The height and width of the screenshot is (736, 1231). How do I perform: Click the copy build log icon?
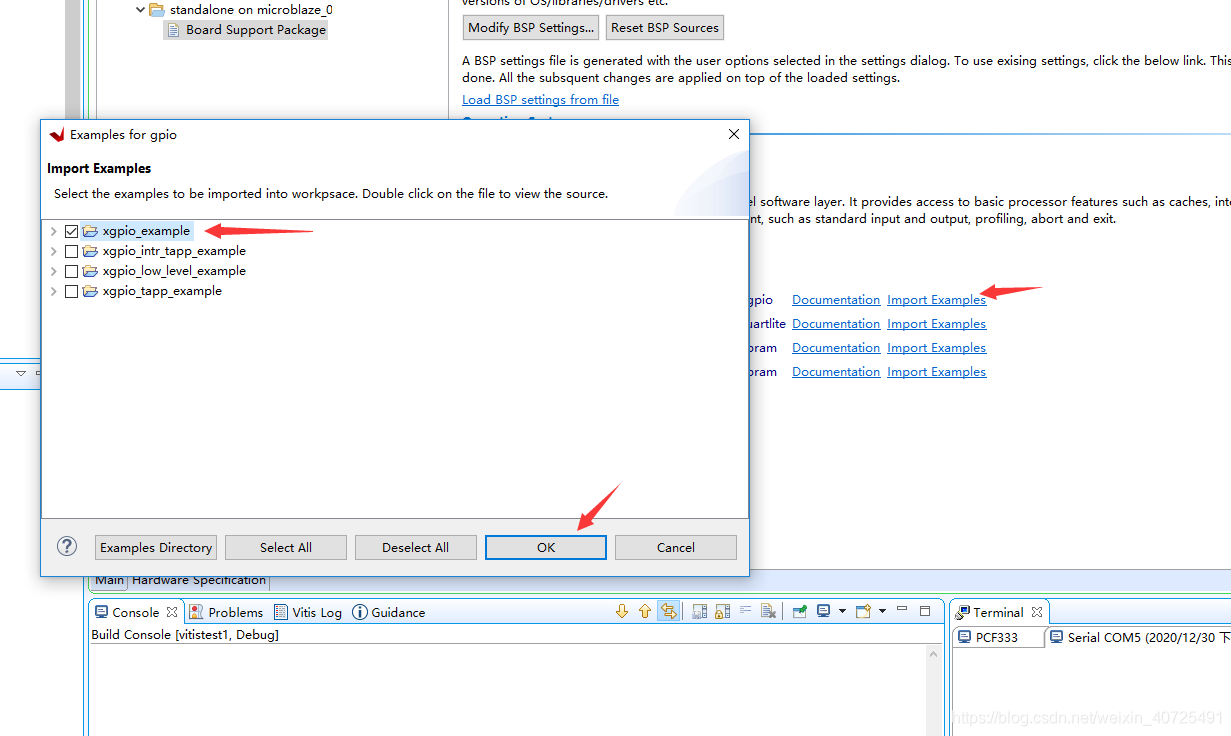(x=700, y=611)
